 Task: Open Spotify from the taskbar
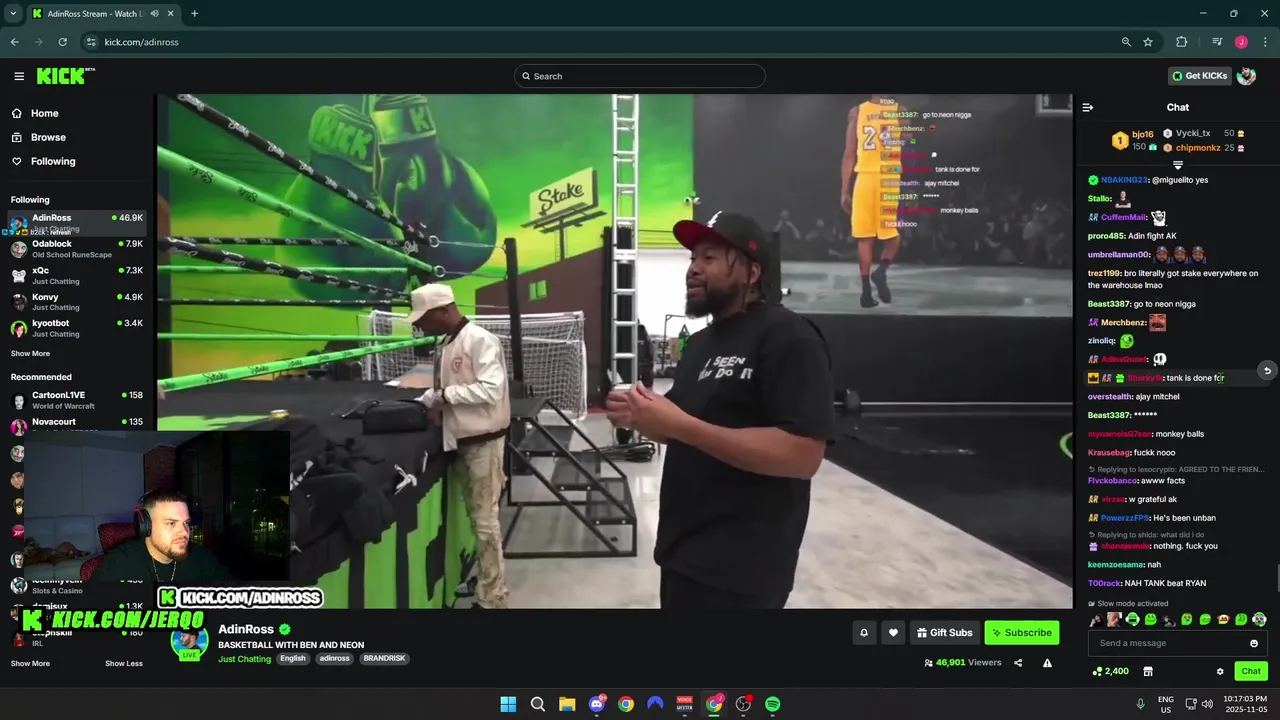coord(772,704)
